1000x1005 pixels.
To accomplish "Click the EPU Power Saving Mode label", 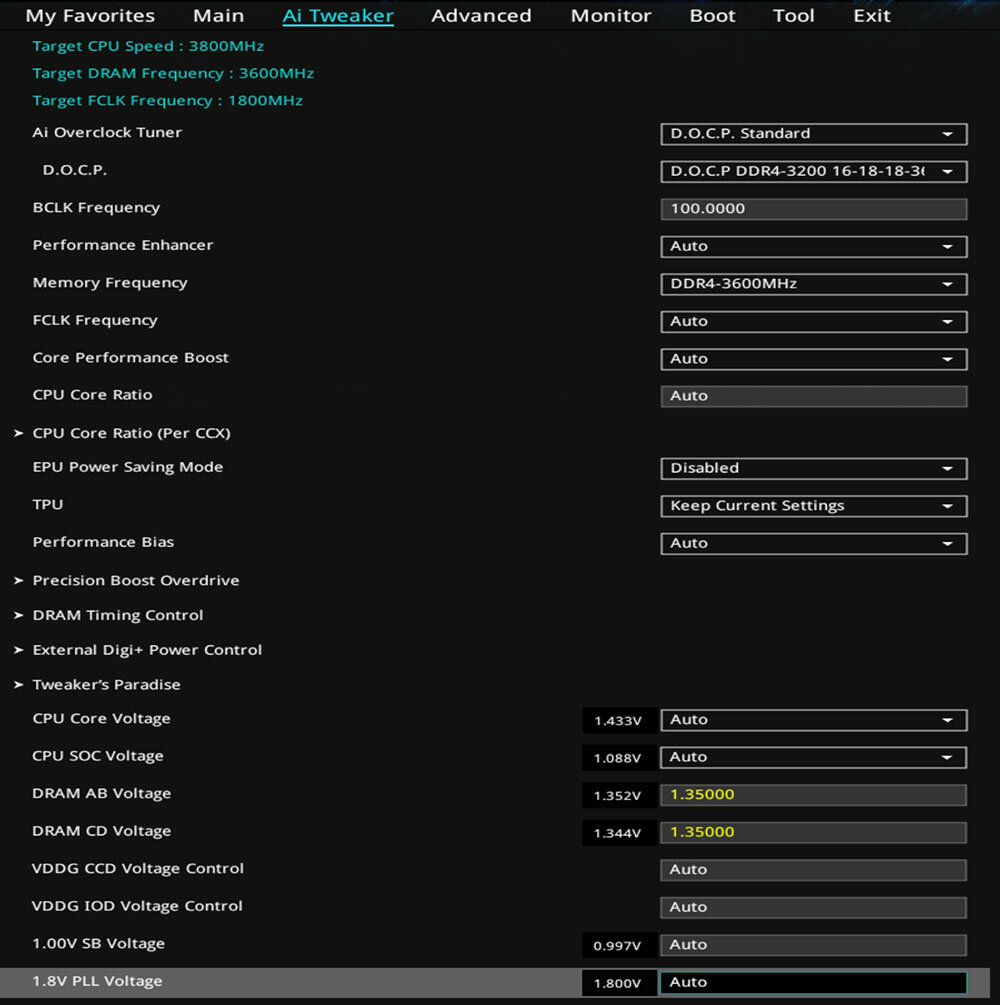I will coord(128,467).
